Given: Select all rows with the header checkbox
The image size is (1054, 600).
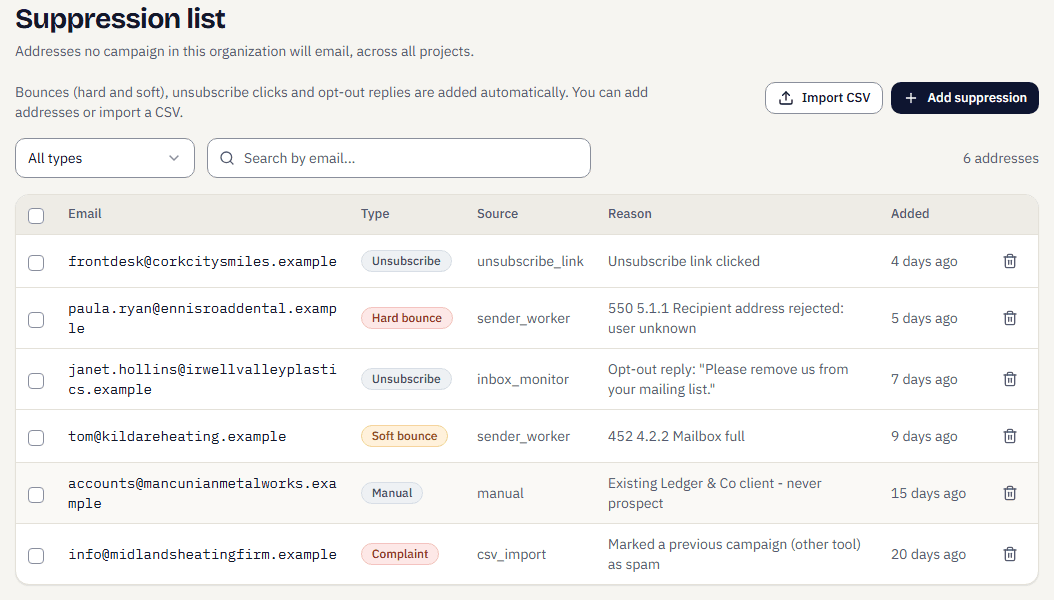Looking at the screenshot, I should (36, 216).
